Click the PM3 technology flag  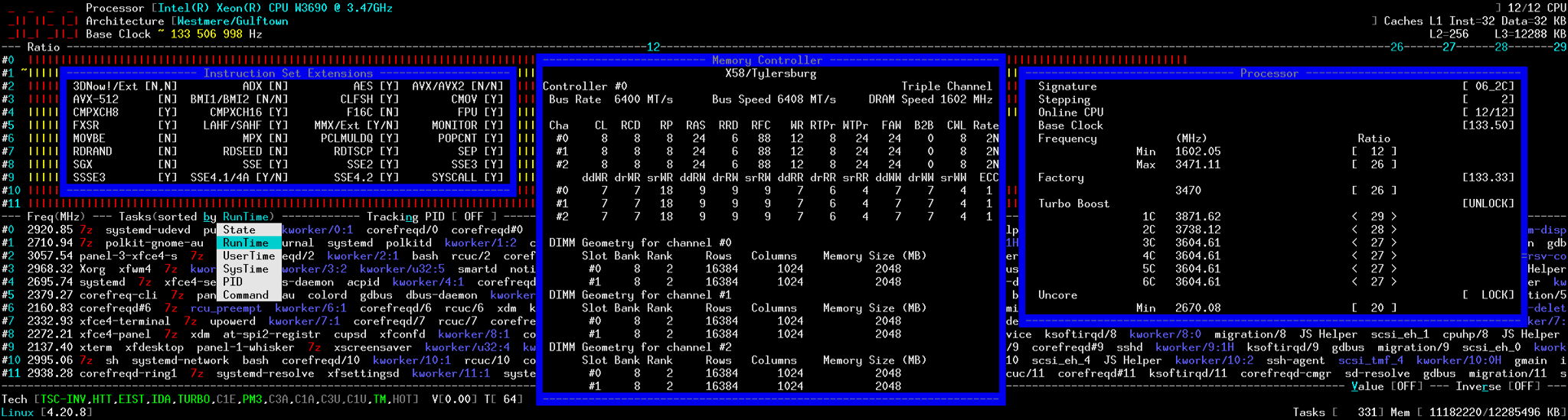(x=252, y=399)
